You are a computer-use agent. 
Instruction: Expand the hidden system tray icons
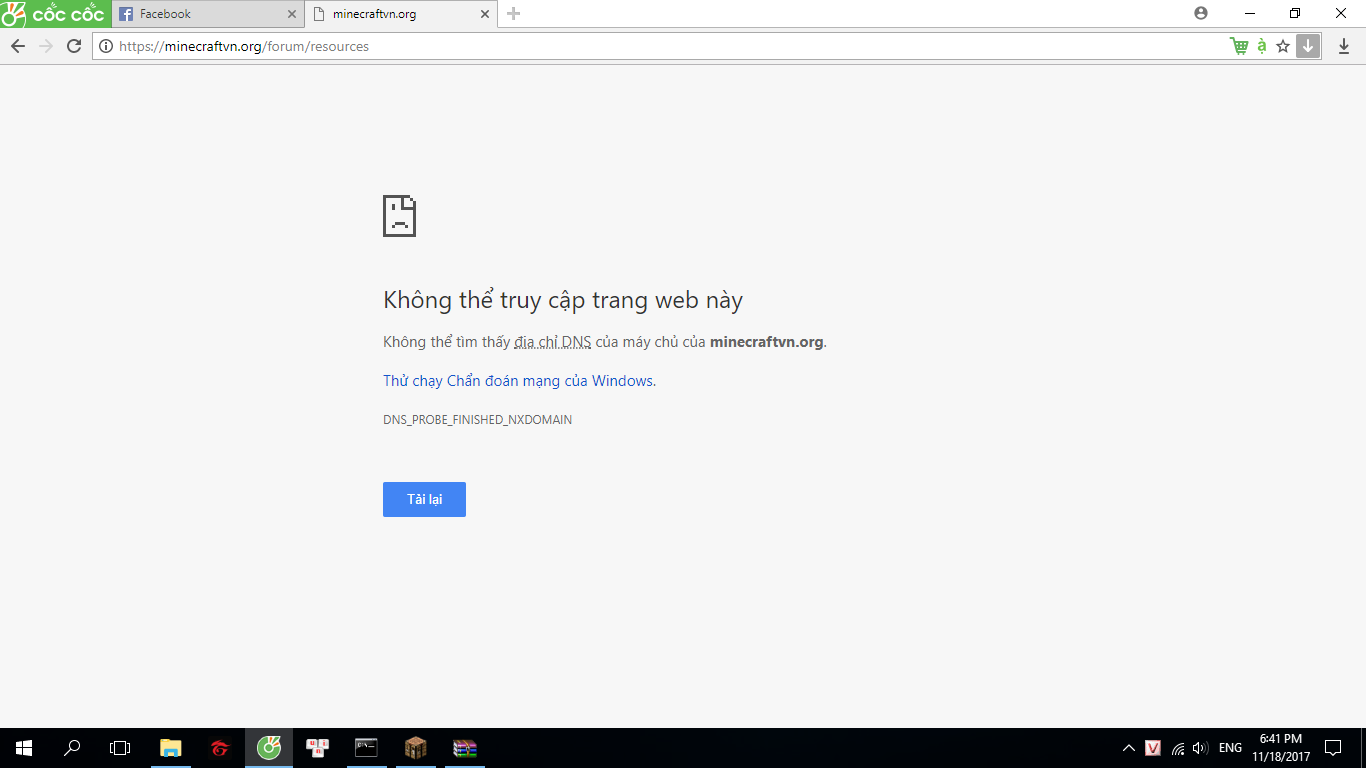point(1129,748)
